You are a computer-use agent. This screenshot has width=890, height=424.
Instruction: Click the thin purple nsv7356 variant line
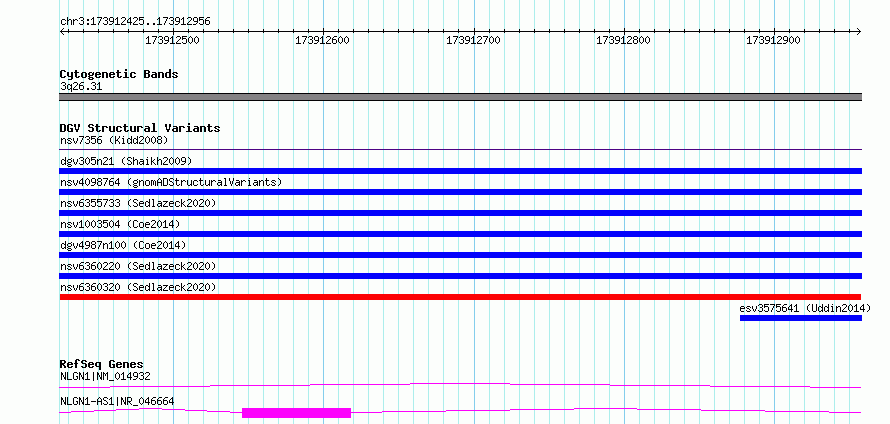click(x=460, y=150)
